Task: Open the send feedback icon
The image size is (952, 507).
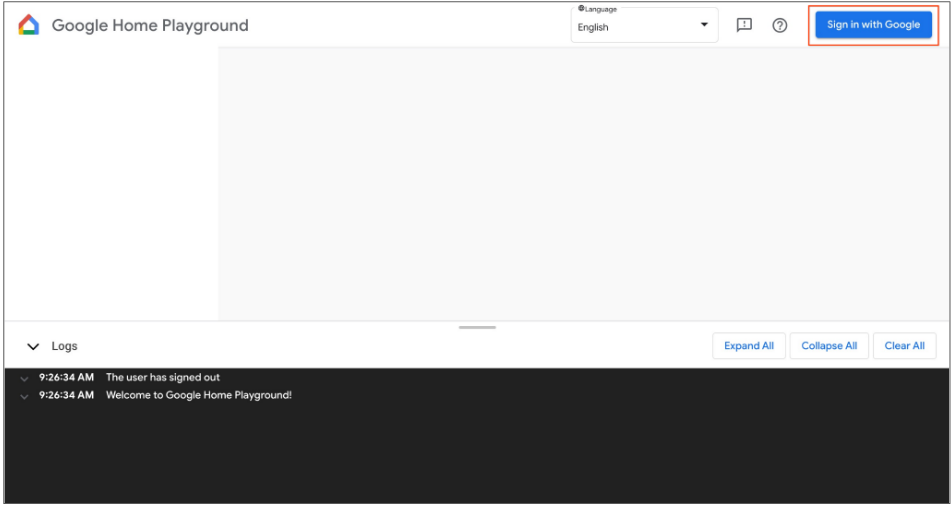Action: [x=744, y=25]
